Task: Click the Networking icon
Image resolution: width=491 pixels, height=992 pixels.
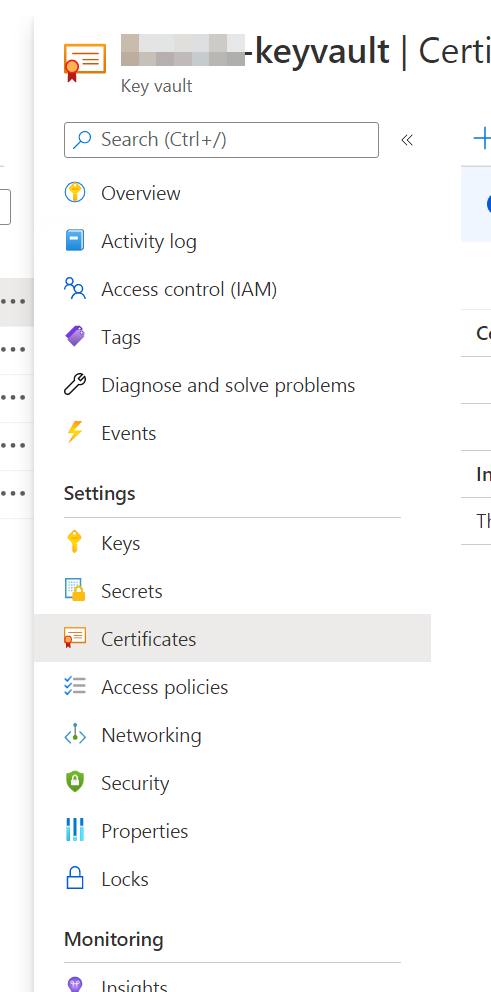Action: (x=75, y=735)
